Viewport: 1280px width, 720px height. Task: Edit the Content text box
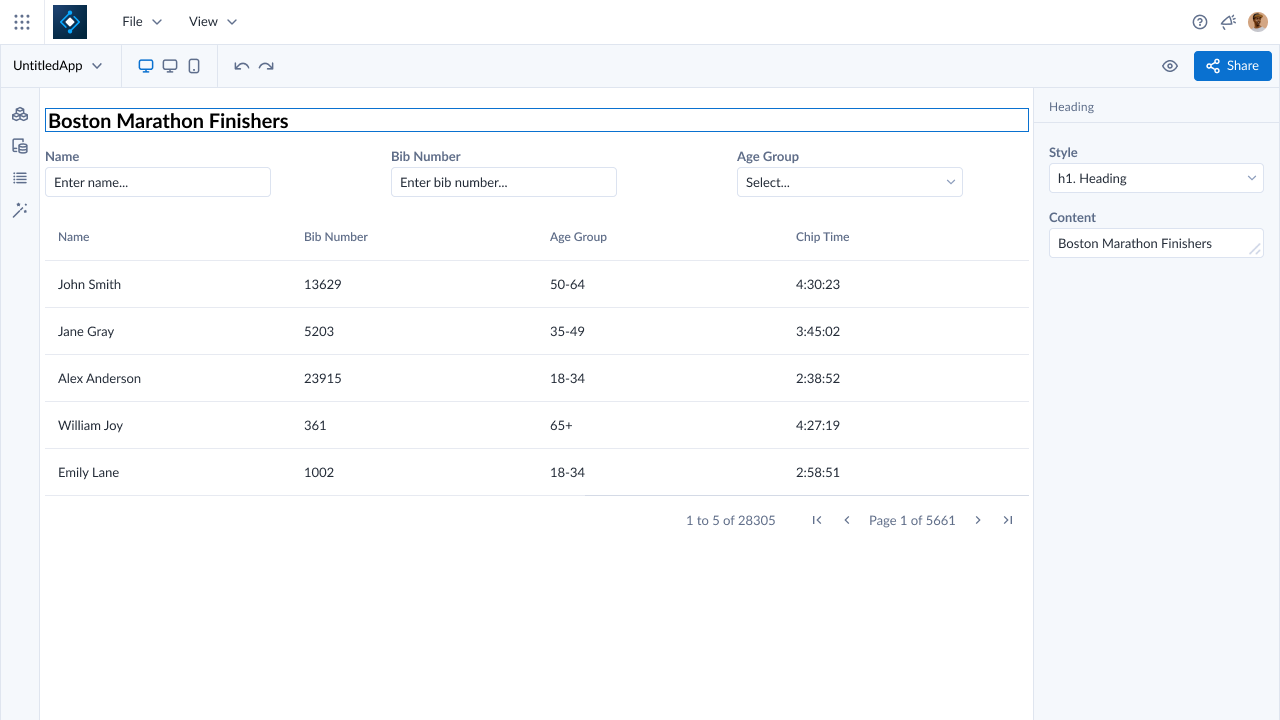click(x=1156, y=243)
